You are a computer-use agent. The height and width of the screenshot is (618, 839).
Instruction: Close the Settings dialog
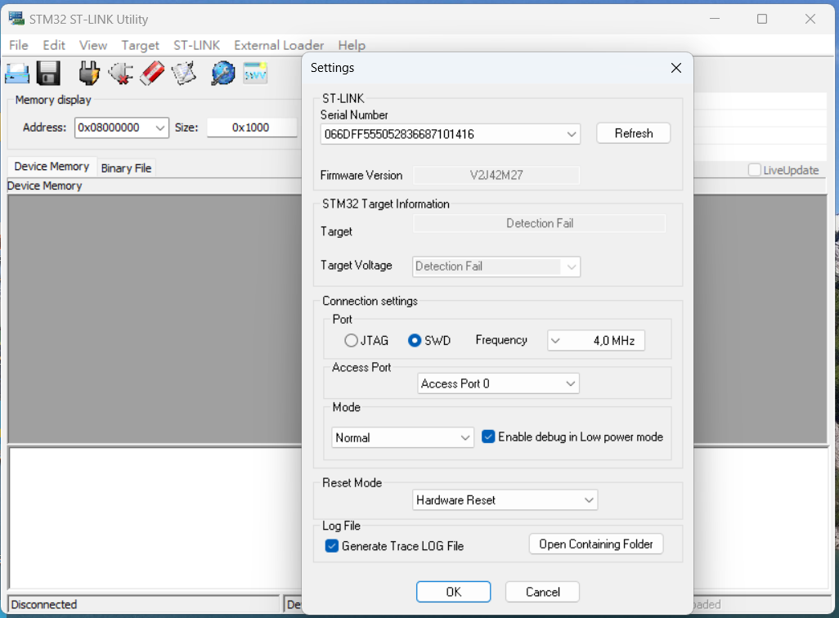pos(676,68)
